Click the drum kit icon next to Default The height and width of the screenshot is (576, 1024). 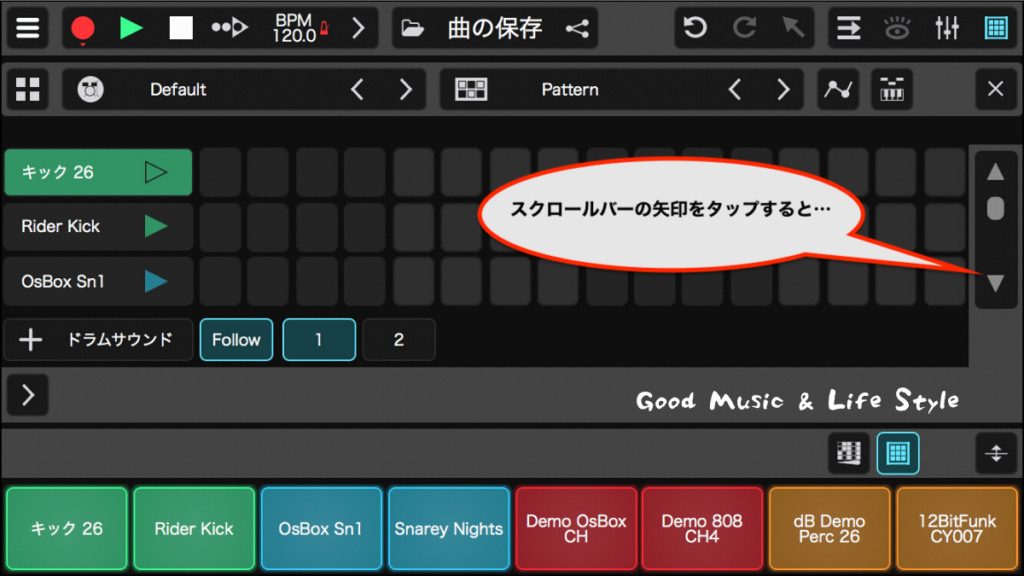[x=90, y=89]
